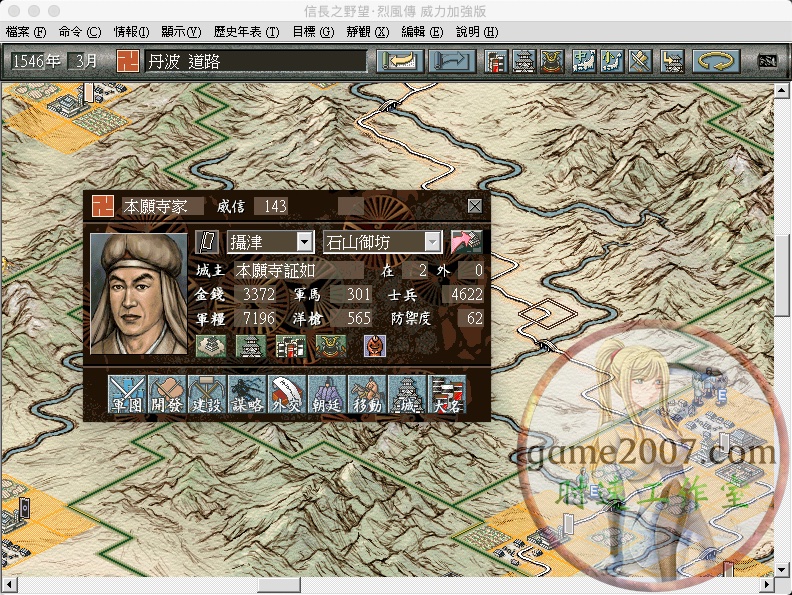The image size is (792, 595).
Task: Open the 建設 (construction) command
Action: coord(207,394)
